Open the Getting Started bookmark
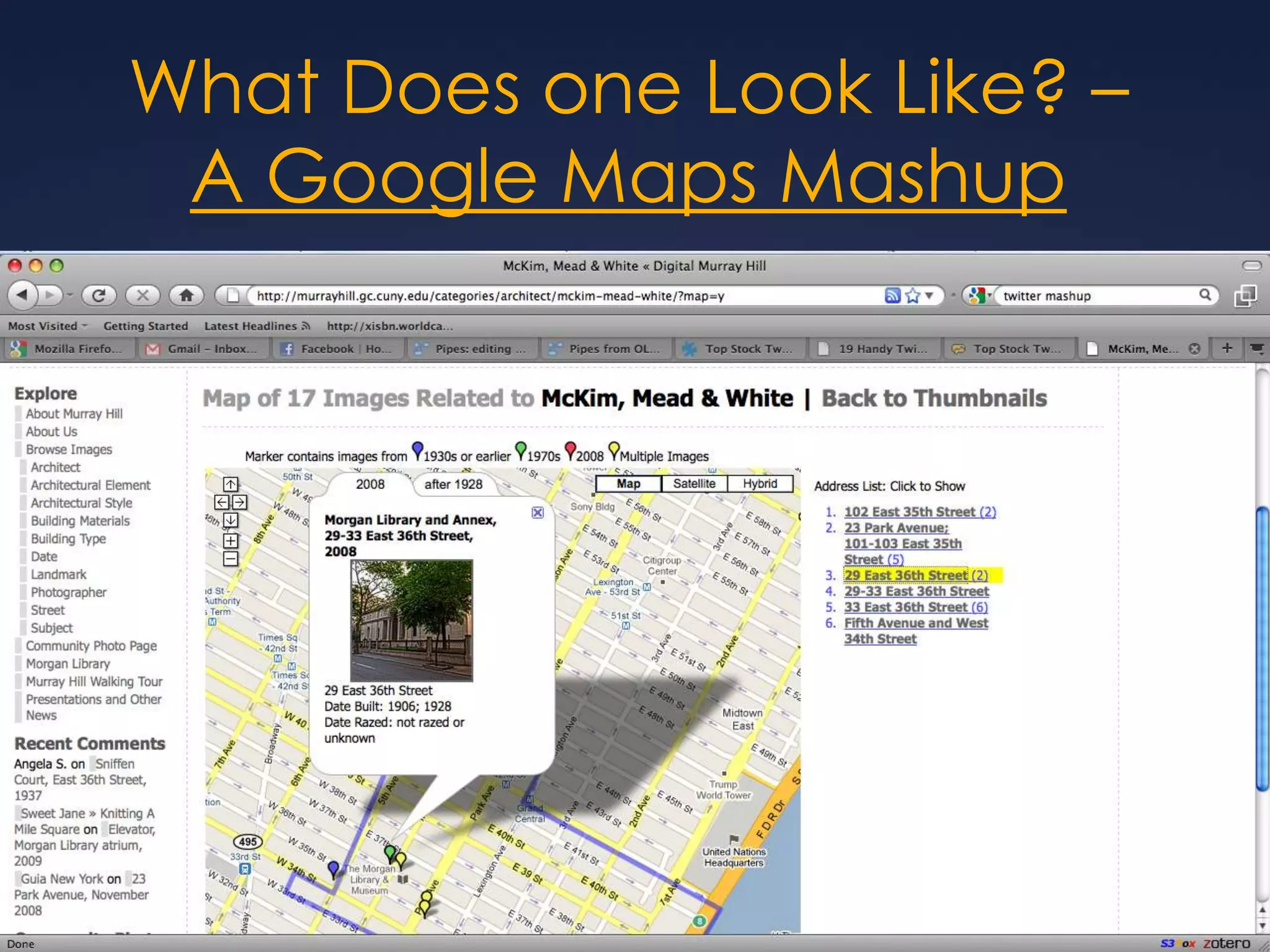The width and height of the screenshot is (1270, 952). [146, 326]
